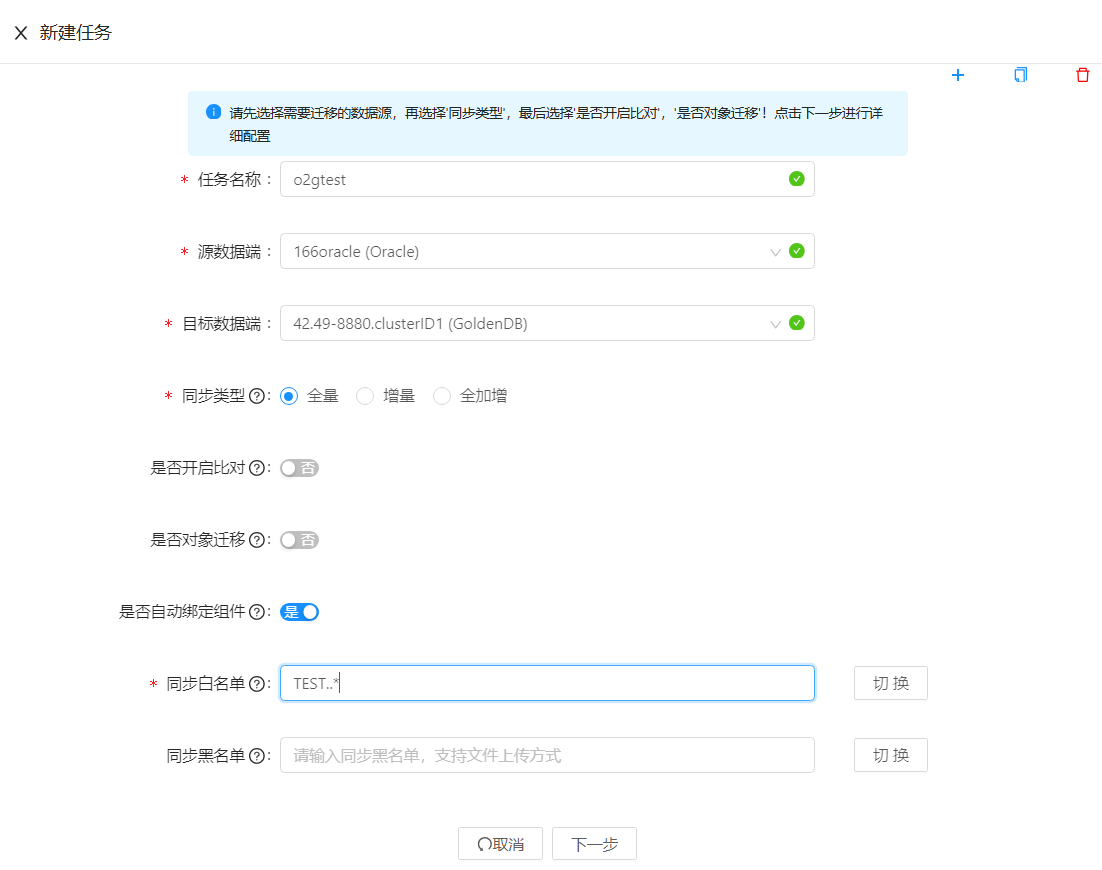Click help icon next to 是否开启比对
The height and width of the screenshot is (870, 1102).
257,468
